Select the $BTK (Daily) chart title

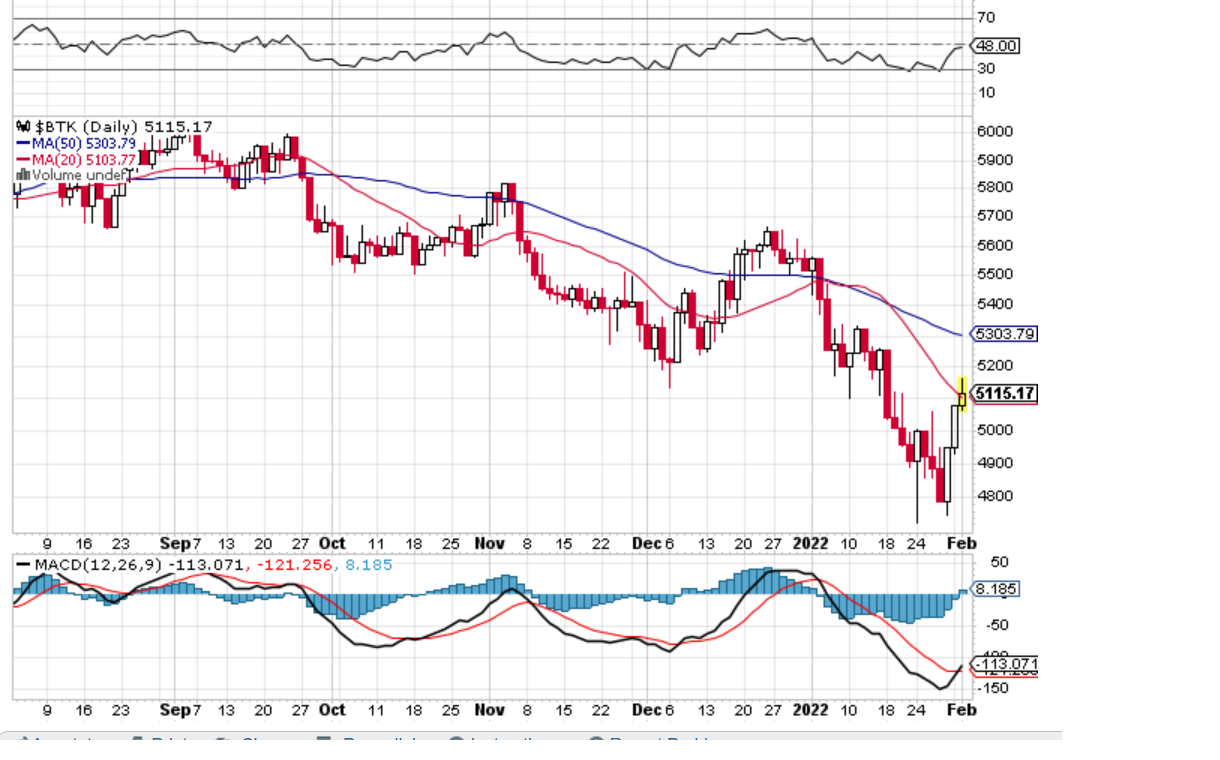click(88, 127)
